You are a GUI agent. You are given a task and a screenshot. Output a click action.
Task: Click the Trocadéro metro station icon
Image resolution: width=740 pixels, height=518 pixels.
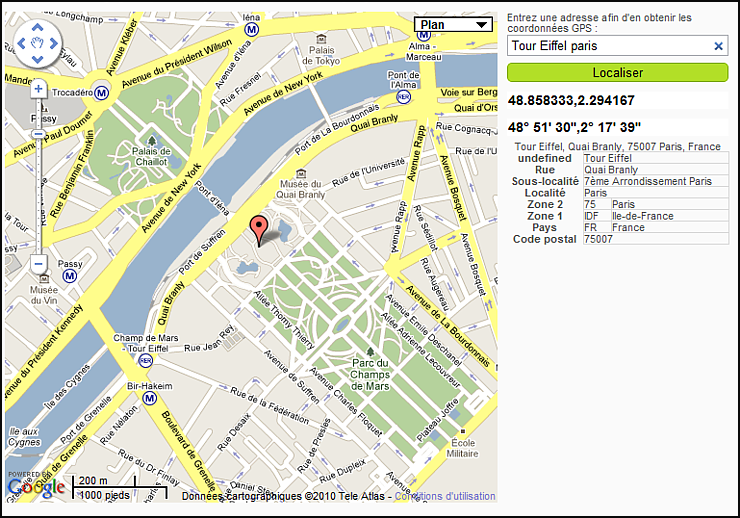[x=101, y=92]
